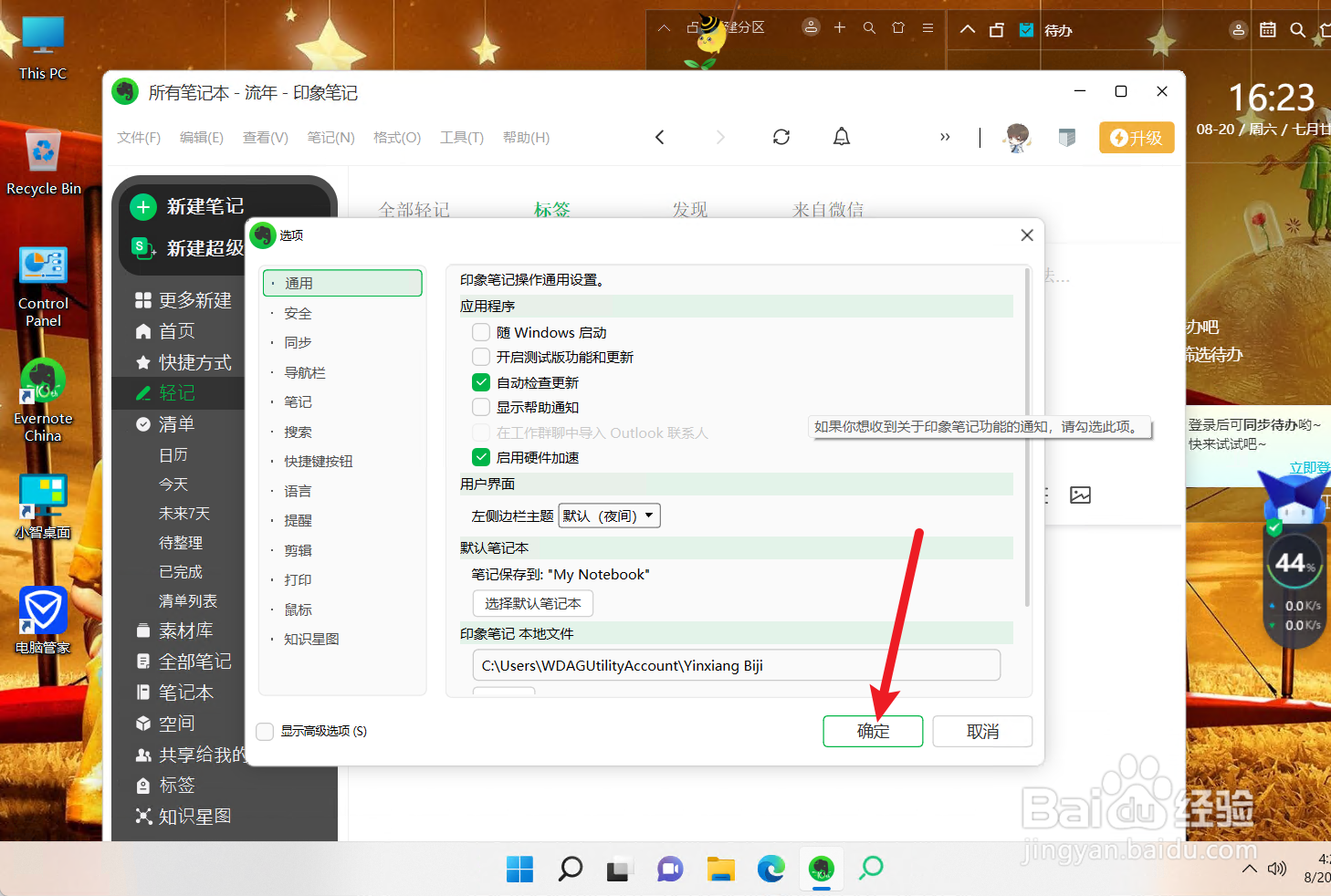Click the sync refresh icon
Image resolution: width=1331 pixels, height=896 pixels.
coord(781,137)
